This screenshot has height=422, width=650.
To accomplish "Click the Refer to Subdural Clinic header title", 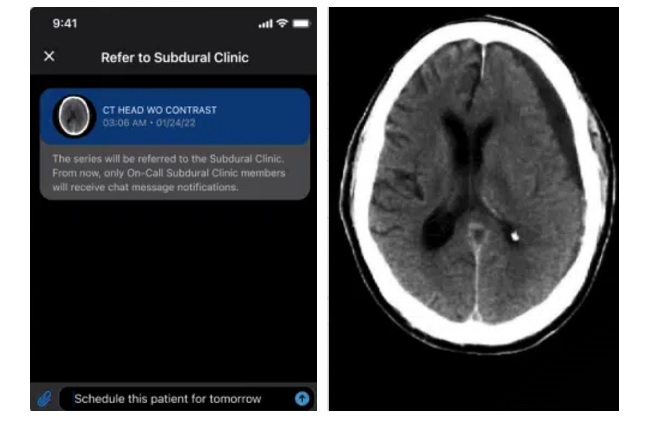I will coord(175,58).
